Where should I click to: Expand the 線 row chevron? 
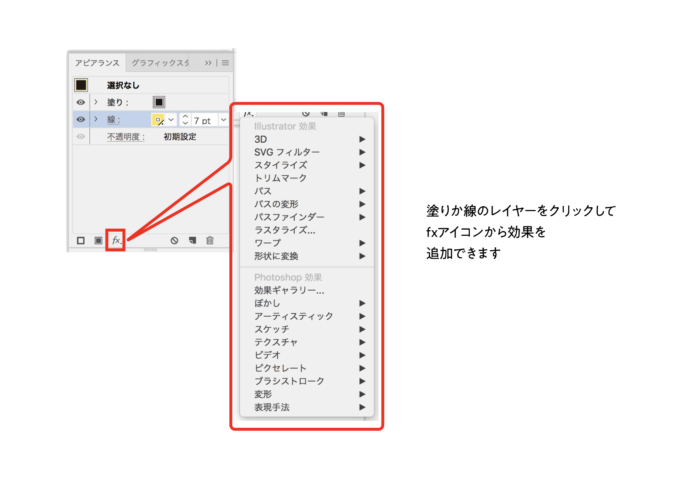[x=96, y=119]
